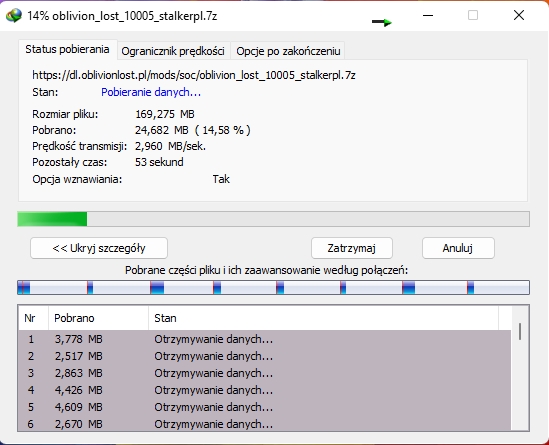Click the green arrow icon in title bar
Viewport: 549px width, 445px height.
click(x=382, y=22)
